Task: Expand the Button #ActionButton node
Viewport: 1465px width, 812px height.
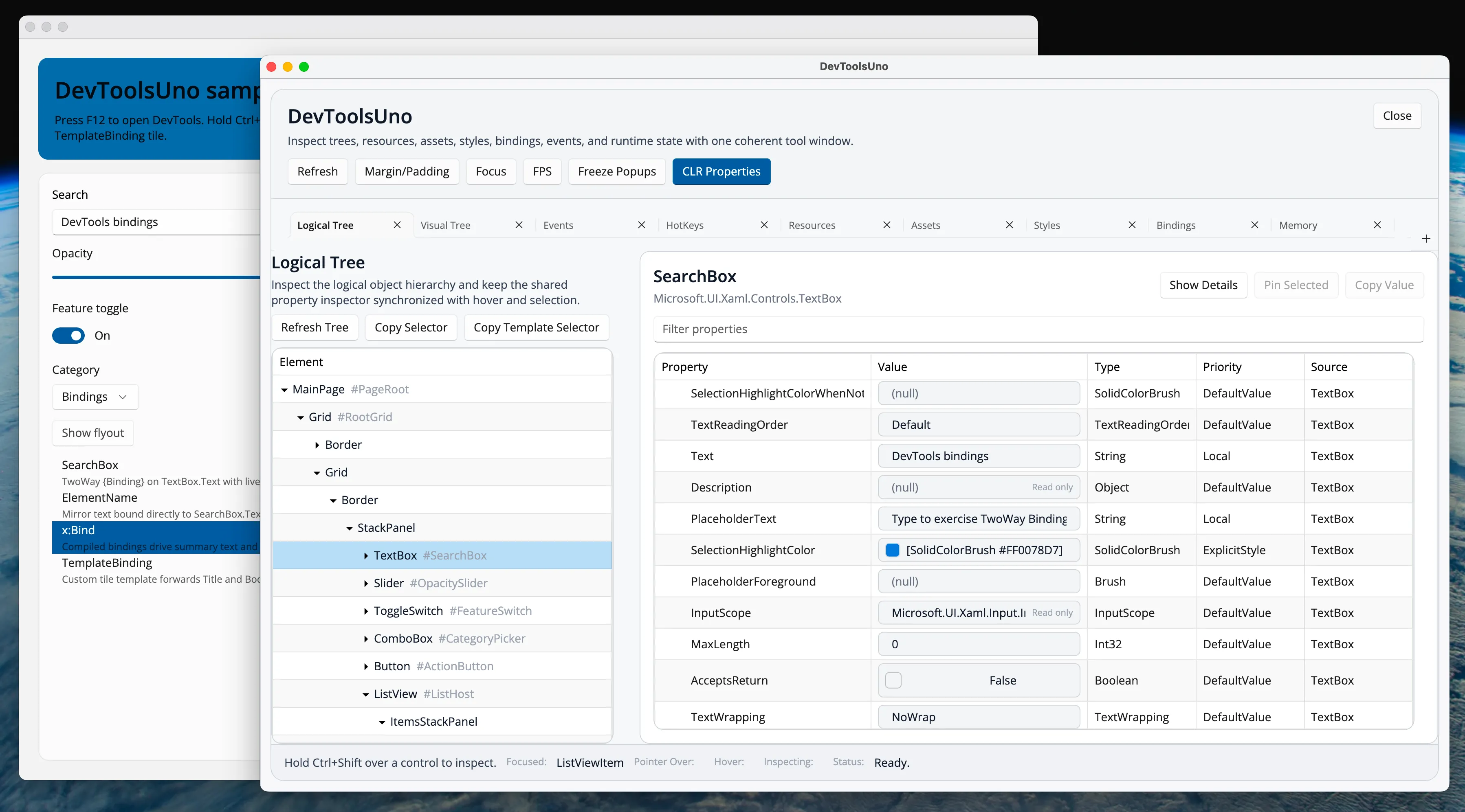Action: [x=366, y=667]
